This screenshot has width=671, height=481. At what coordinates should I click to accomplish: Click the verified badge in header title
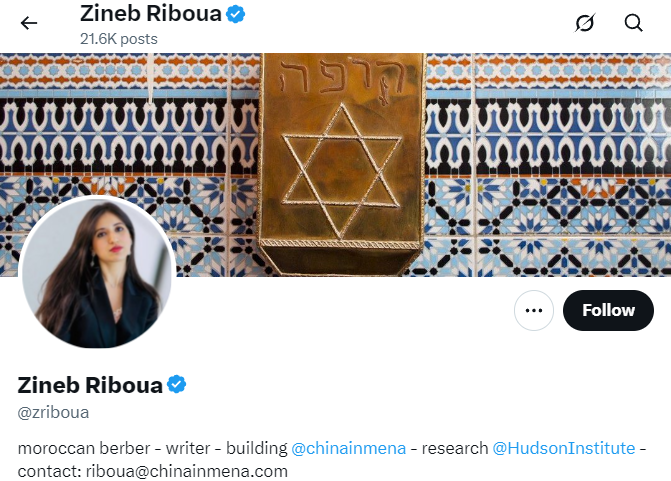(235, 14)
